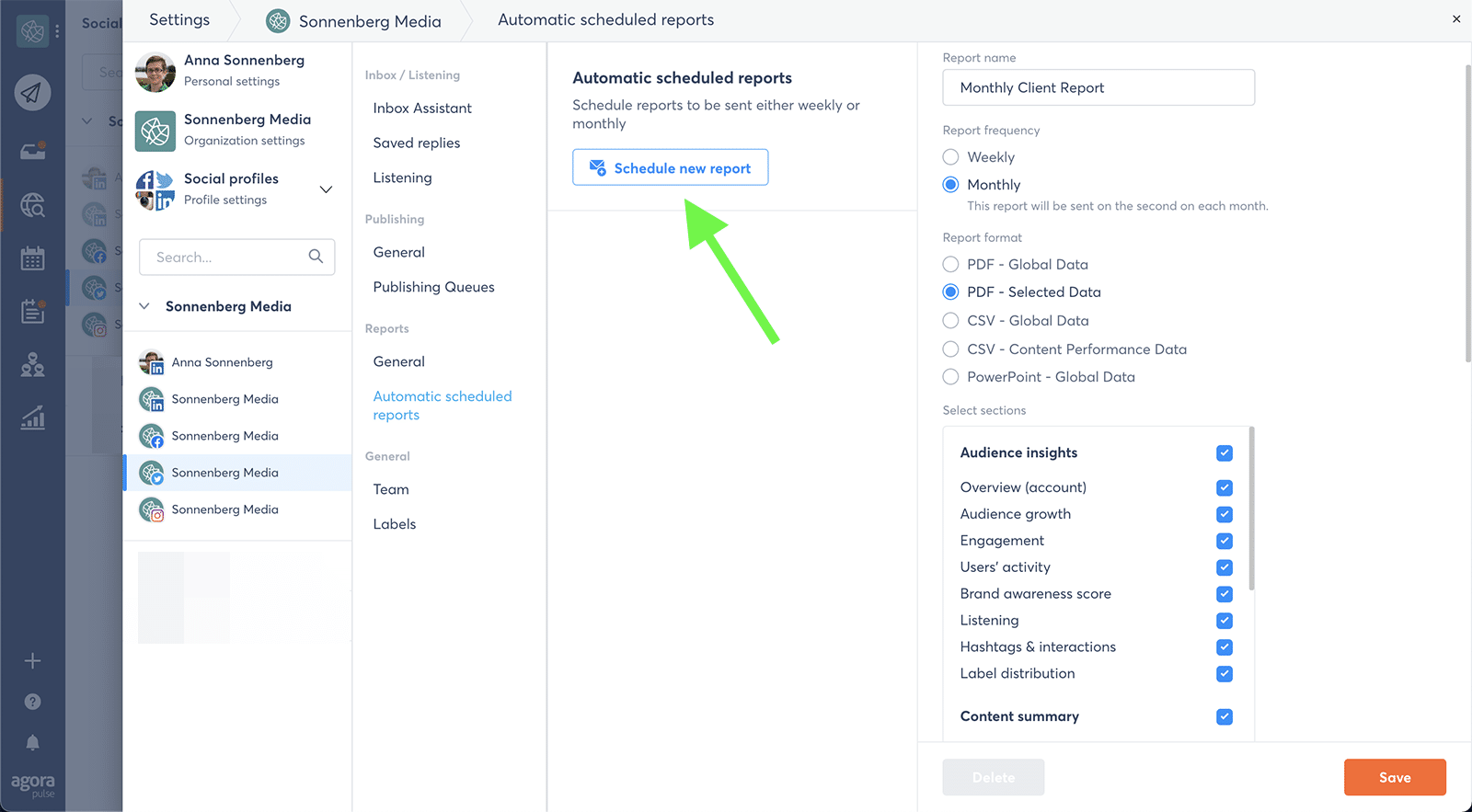Open the paper plane publish icon

point(32,92)
